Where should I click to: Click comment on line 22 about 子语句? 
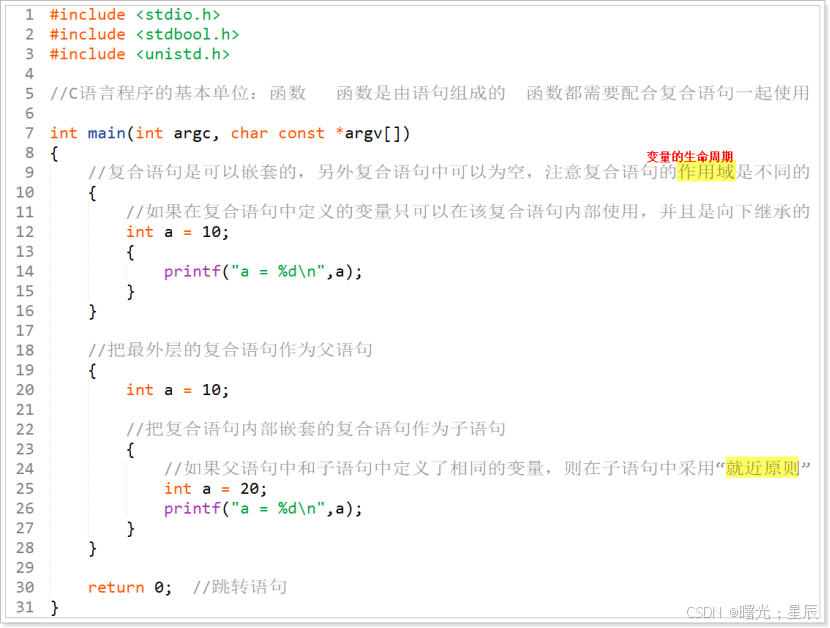pos(315,429)
